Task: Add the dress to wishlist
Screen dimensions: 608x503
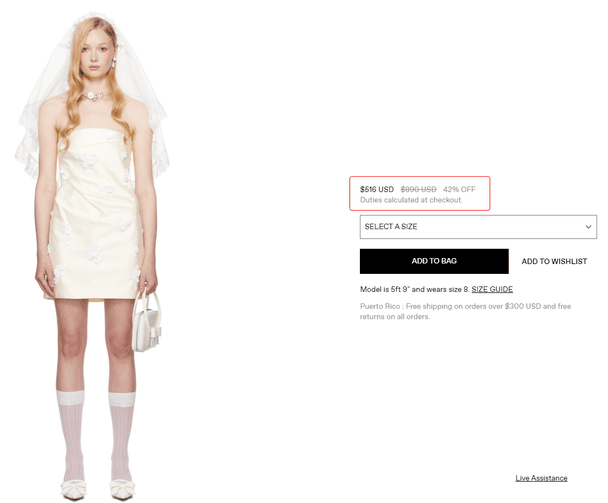Action: coord(554,261)
